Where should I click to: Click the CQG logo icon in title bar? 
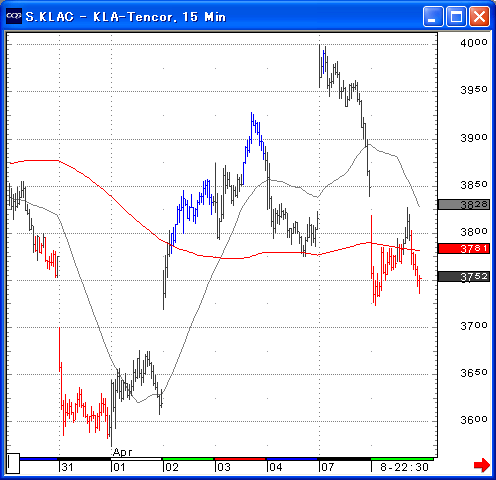pos(14,16)
